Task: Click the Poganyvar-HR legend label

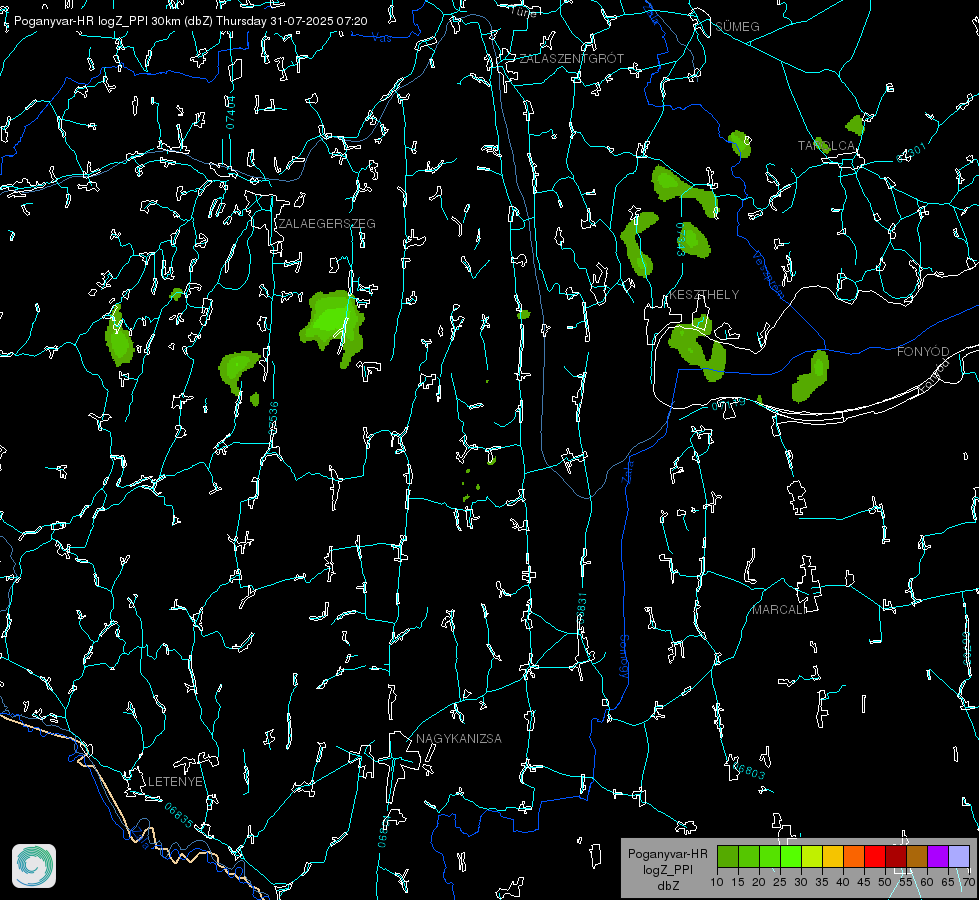Action: (667, 854)
